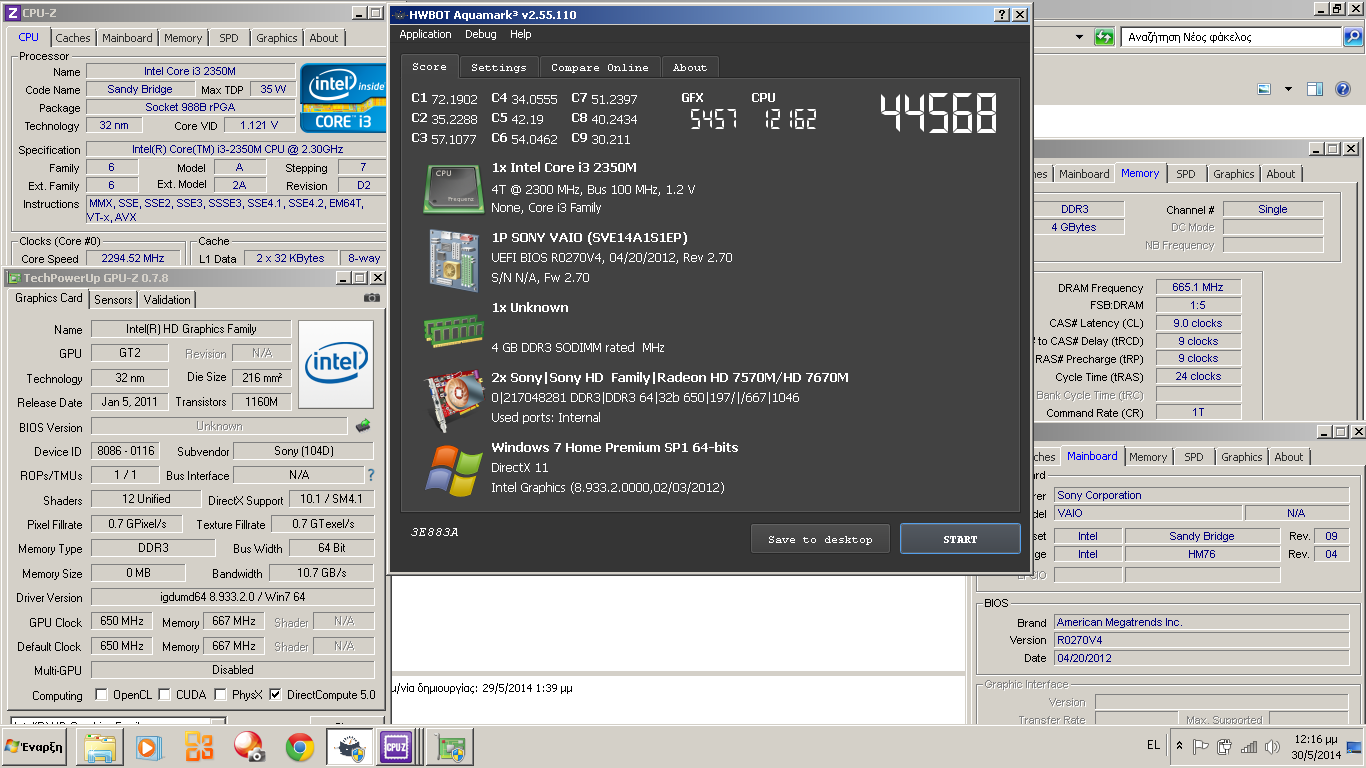Viewport: 1366px width, 768px height.
Task: Click the red ball camera taskbar icon
Action: point(249,747)
